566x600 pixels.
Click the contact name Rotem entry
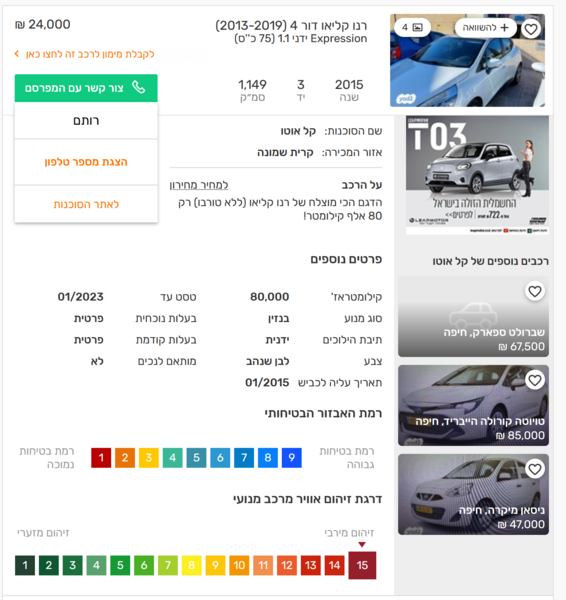(86, 121)
